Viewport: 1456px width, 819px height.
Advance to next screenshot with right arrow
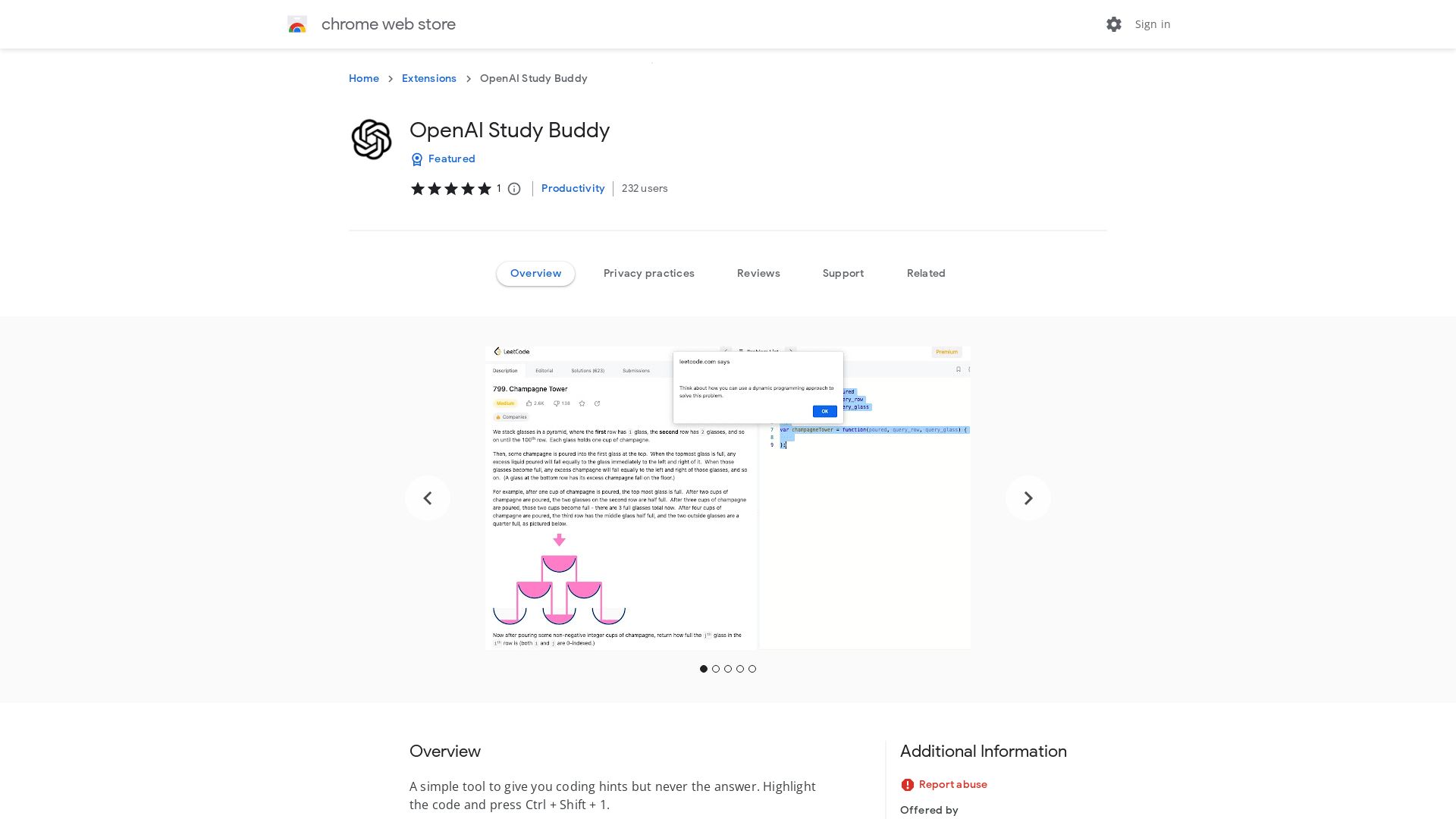pos(1028,498)
